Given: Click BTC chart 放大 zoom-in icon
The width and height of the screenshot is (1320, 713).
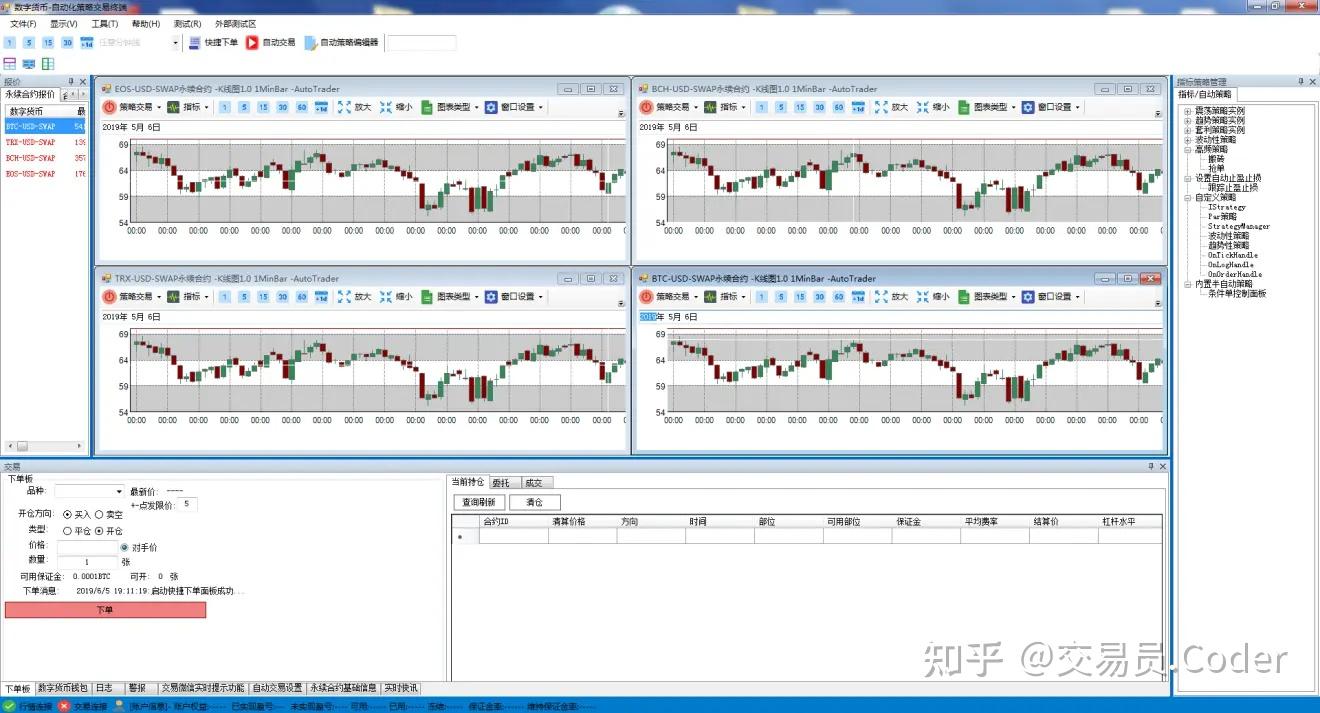Looking at the screenshot, I should pyautogui.click(x=881, y=297).
